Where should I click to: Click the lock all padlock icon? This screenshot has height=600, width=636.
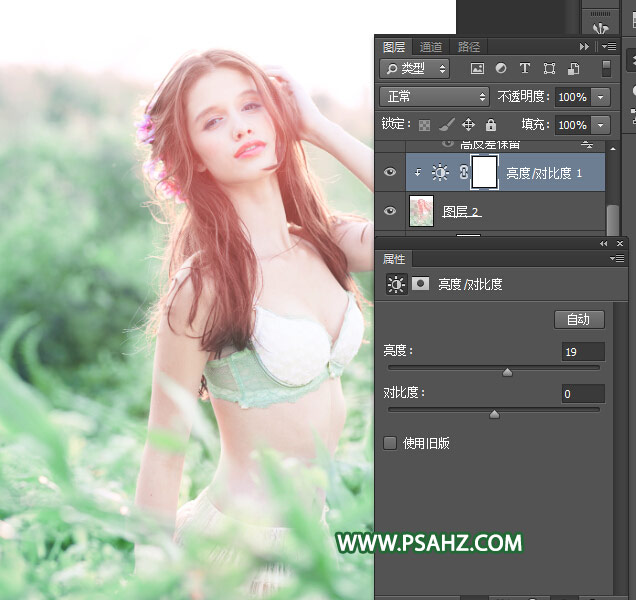[x=491, y=125]
